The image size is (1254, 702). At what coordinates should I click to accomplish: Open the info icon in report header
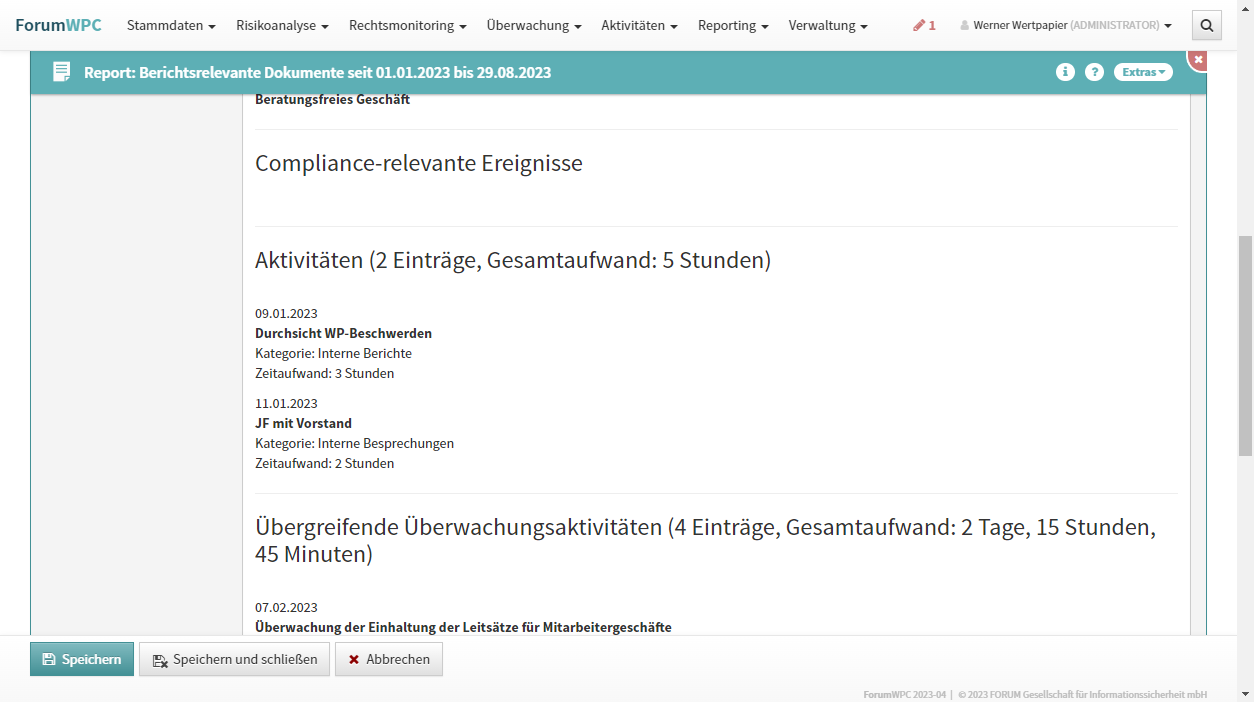pyautogui.click(x=1065, y=72)
